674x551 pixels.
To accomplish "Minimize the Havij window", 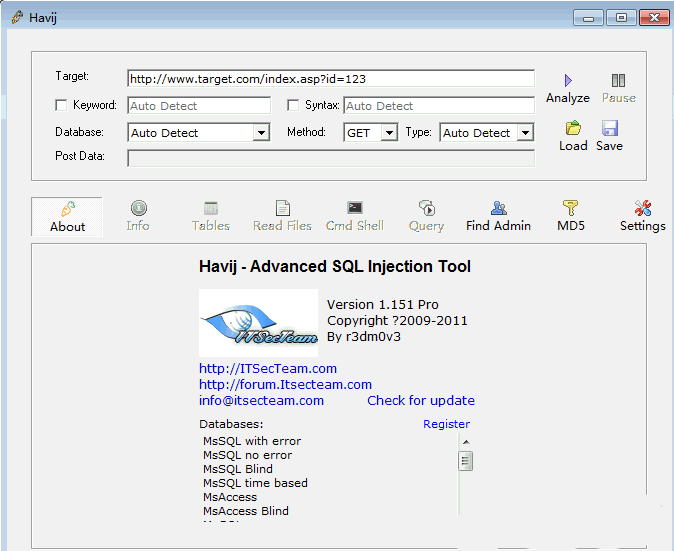I will [588, 18].
